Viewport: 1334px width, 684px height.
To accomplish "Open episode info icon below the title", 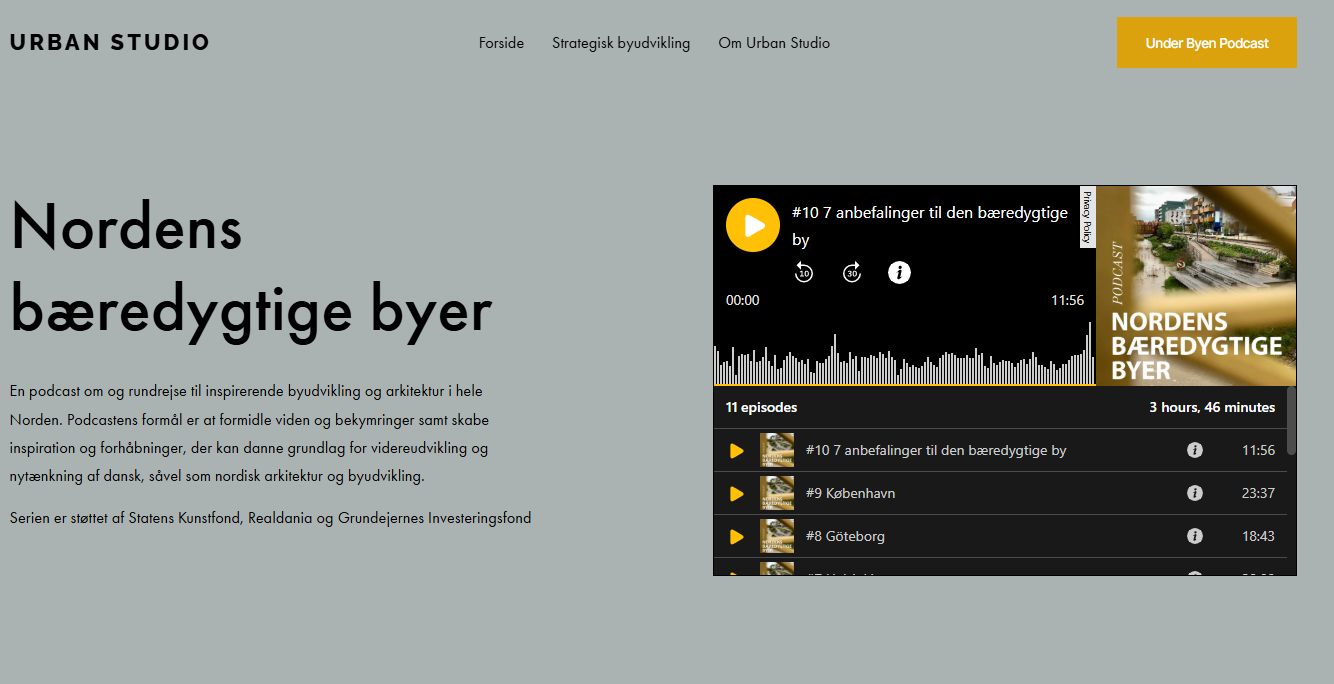I will click(900, 272).
